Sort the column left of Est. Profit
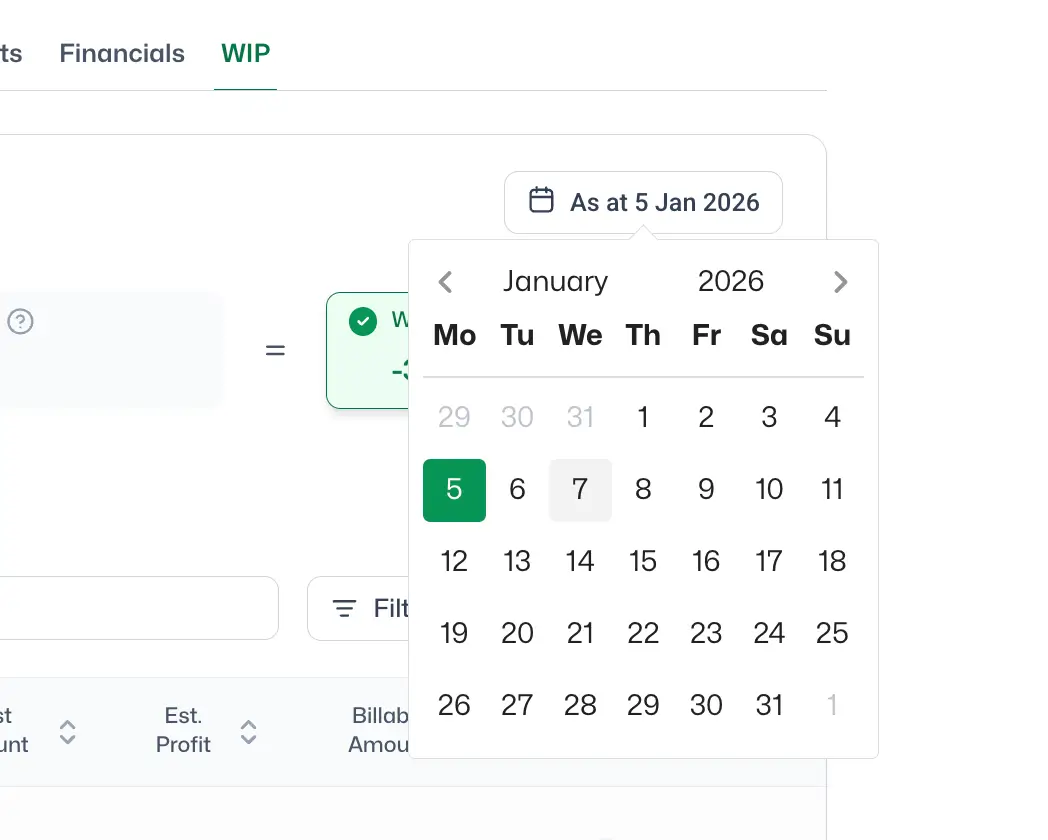The width and height of the screenshot is (1048, 840). point(68,732)
